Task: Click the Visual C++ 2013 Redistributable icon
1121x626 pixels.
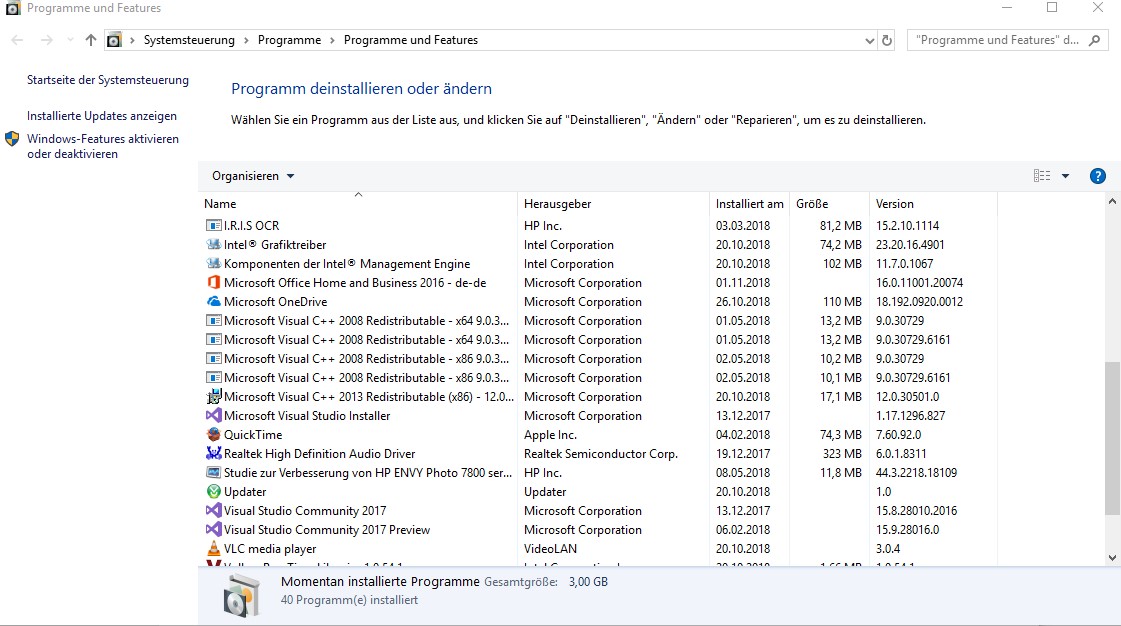Action: pos(213,397)
